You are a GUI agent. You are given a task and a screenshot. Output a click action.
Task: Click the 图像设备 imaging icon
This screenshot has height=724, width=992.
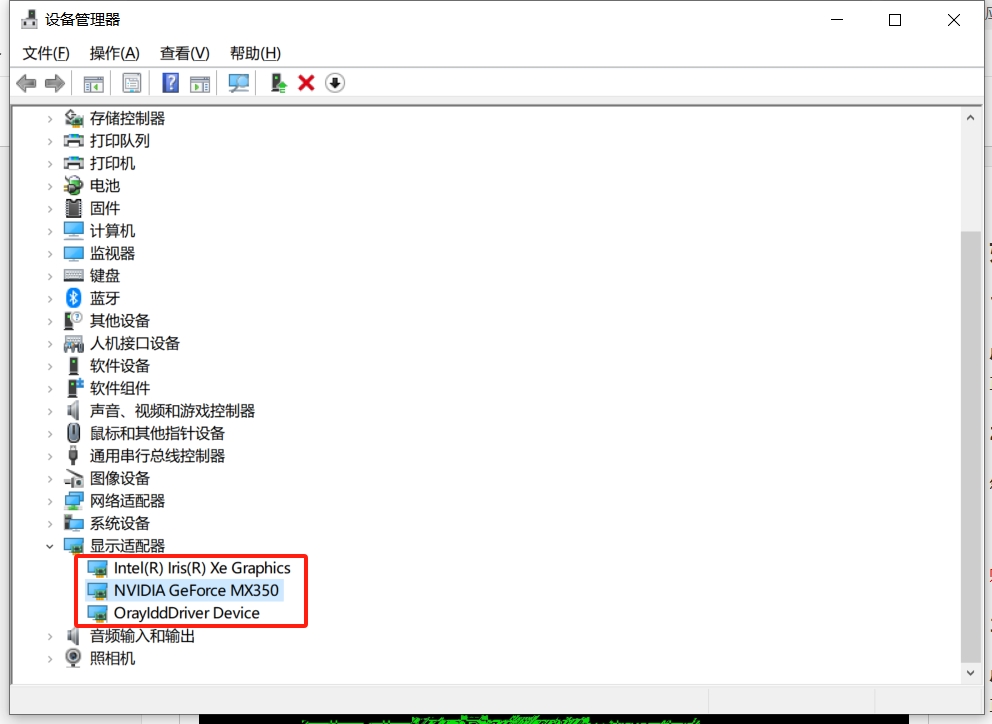click(73, 478)
